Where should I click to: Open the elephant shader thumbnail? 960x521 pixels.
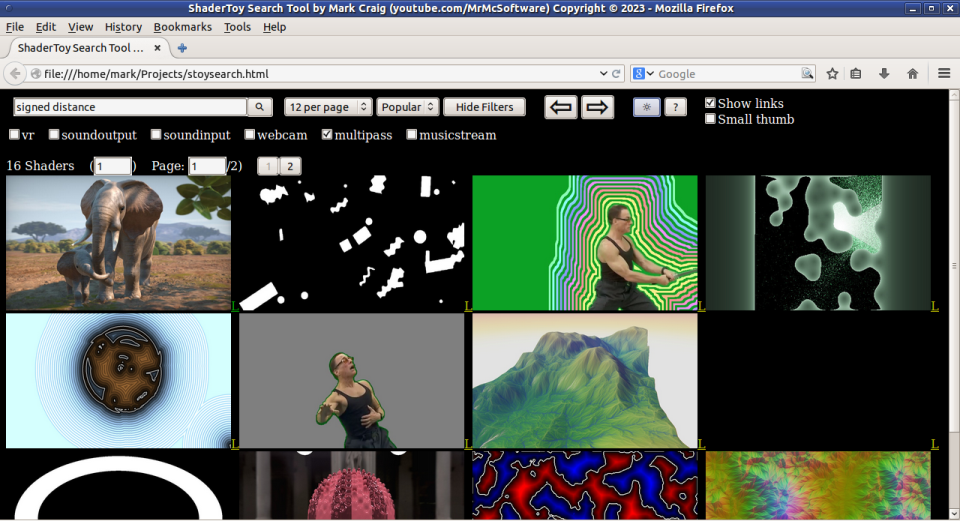click(118, 243)
